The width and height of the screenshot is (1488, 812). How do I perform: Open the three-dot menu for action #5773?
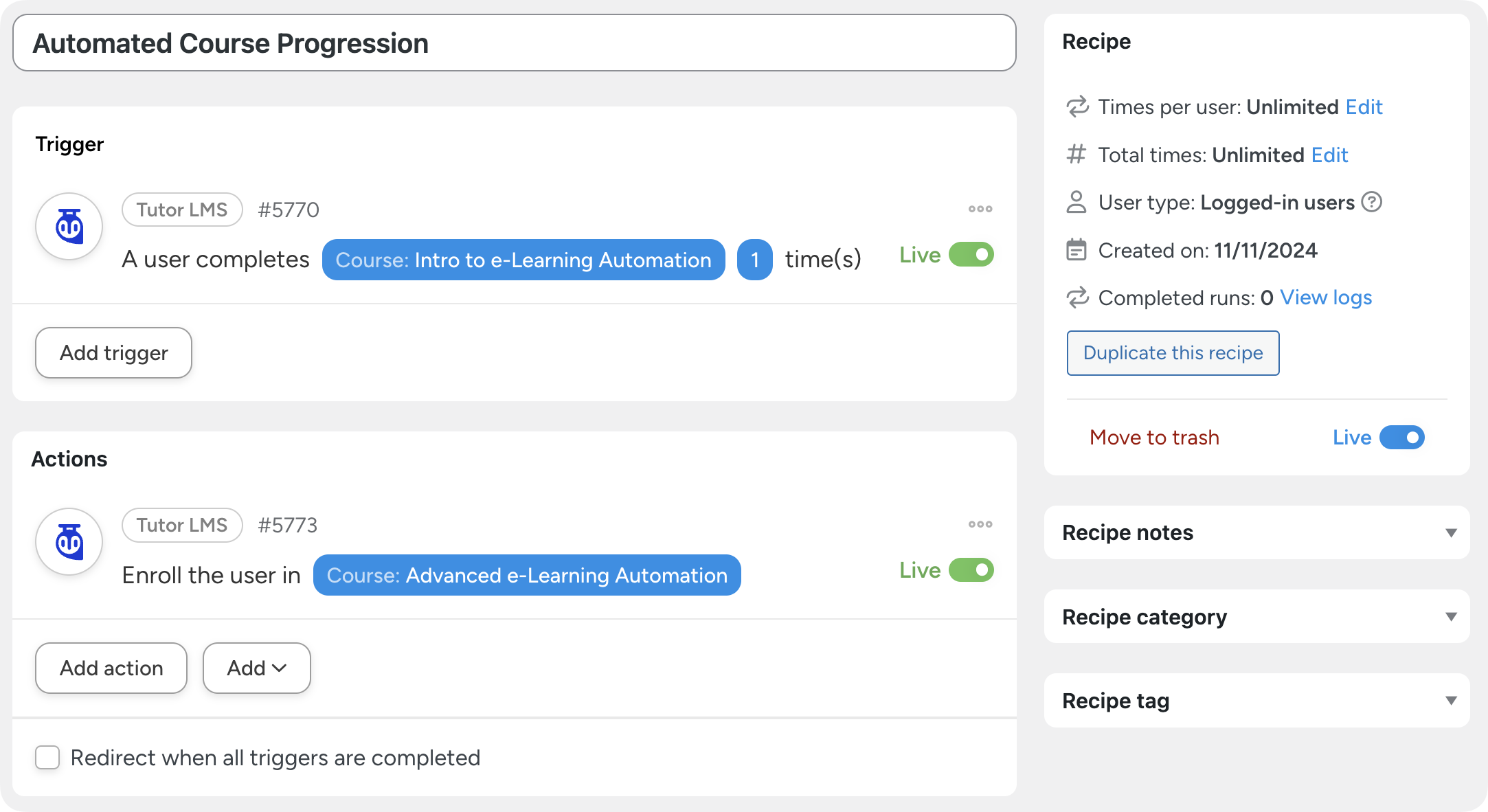point(980,524)
